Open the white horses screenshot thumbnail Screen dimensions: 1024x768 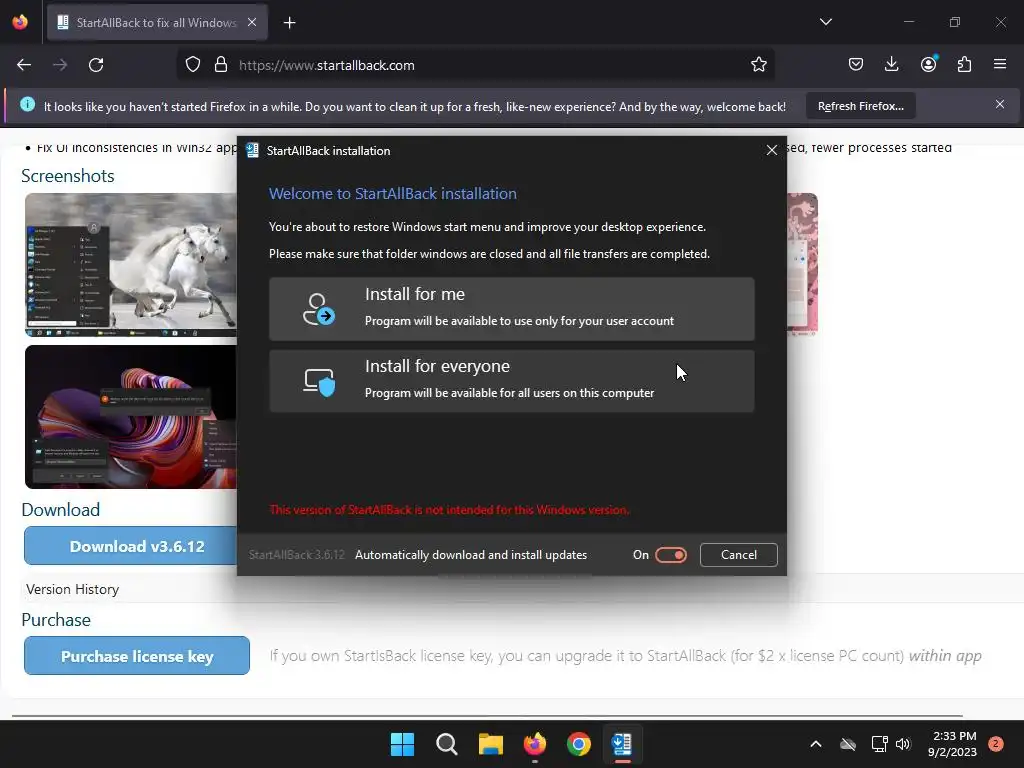(x=131, y=264)
